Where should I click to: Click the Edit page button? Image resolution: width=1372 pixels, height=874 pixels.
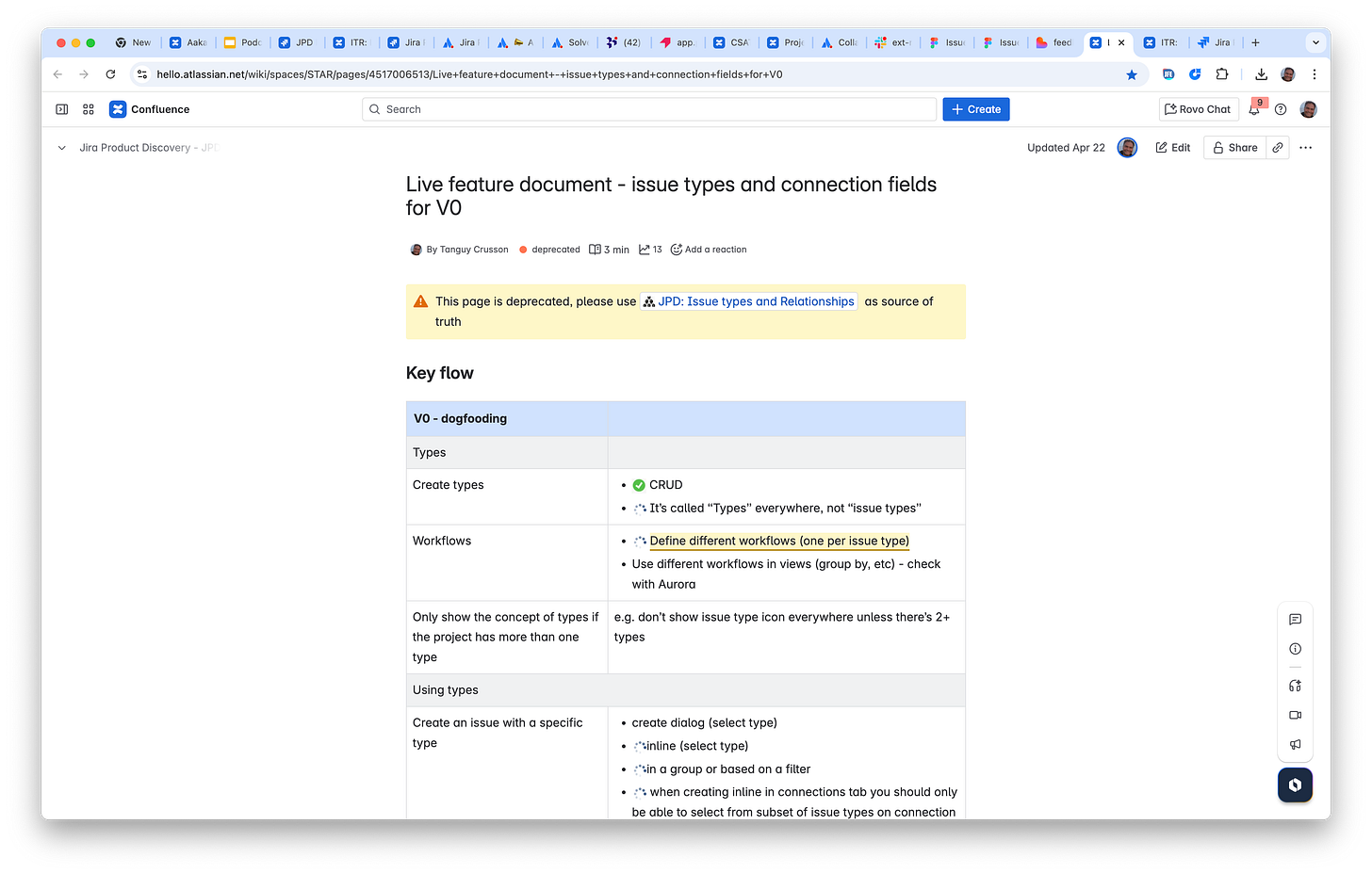click(x=1173, y=148)
